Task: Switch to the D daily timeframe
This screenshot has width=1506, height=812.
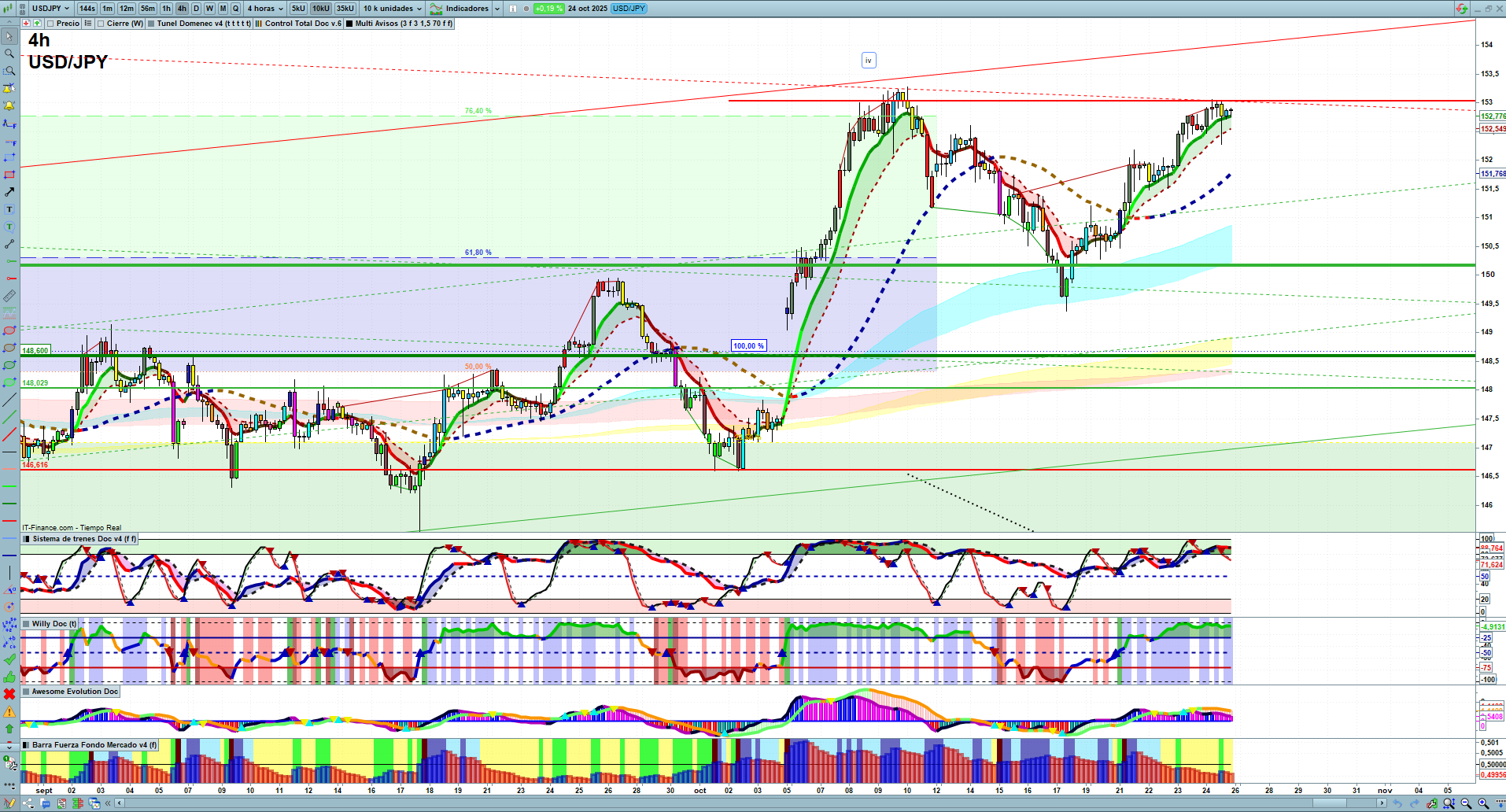Action: point(197,9)
